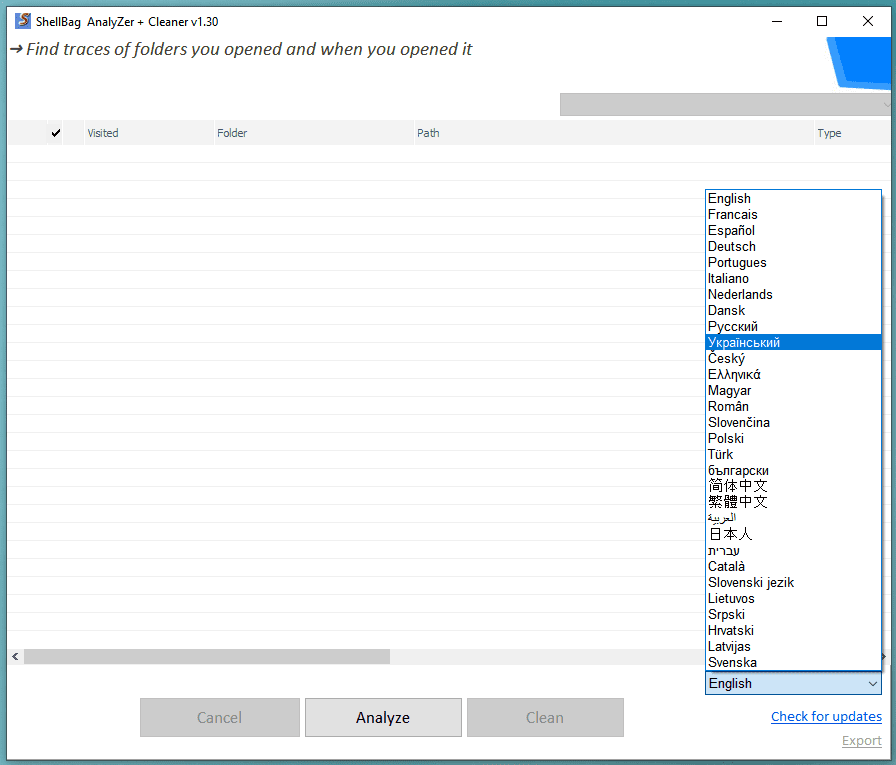Select Deutsch language option
Viewport: 896px width, 765px height.
(793, 246)
